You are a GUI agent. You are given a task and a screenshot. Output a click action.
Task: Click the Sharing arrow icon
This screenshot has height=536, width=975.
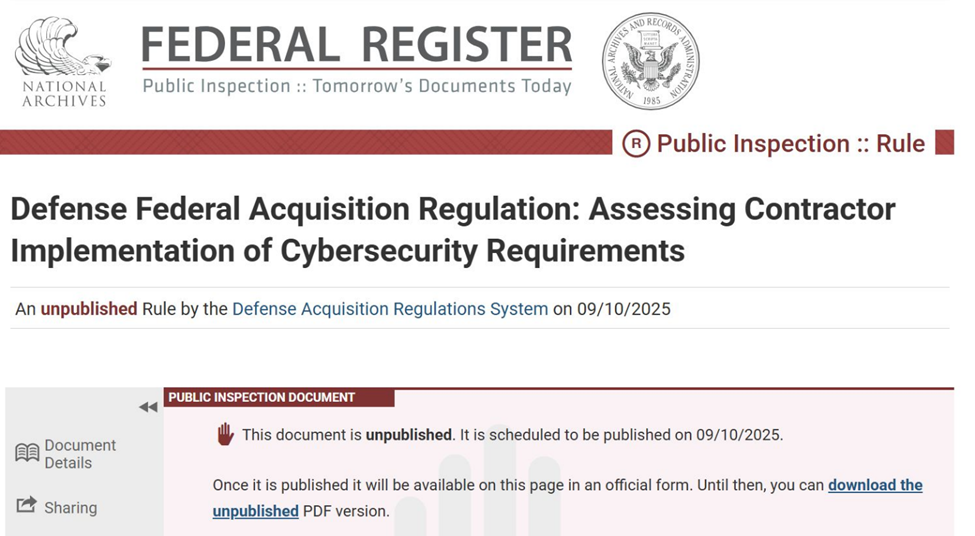[26, 504]
